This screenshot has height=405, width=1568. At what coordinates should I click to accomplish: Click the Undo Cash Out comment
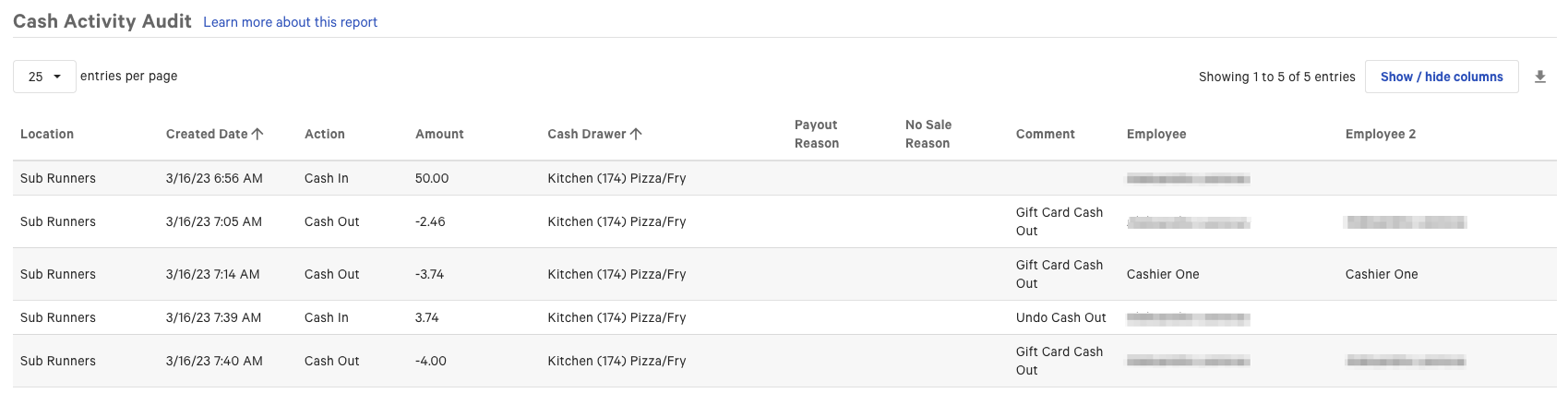click(x=1060, y=318)
